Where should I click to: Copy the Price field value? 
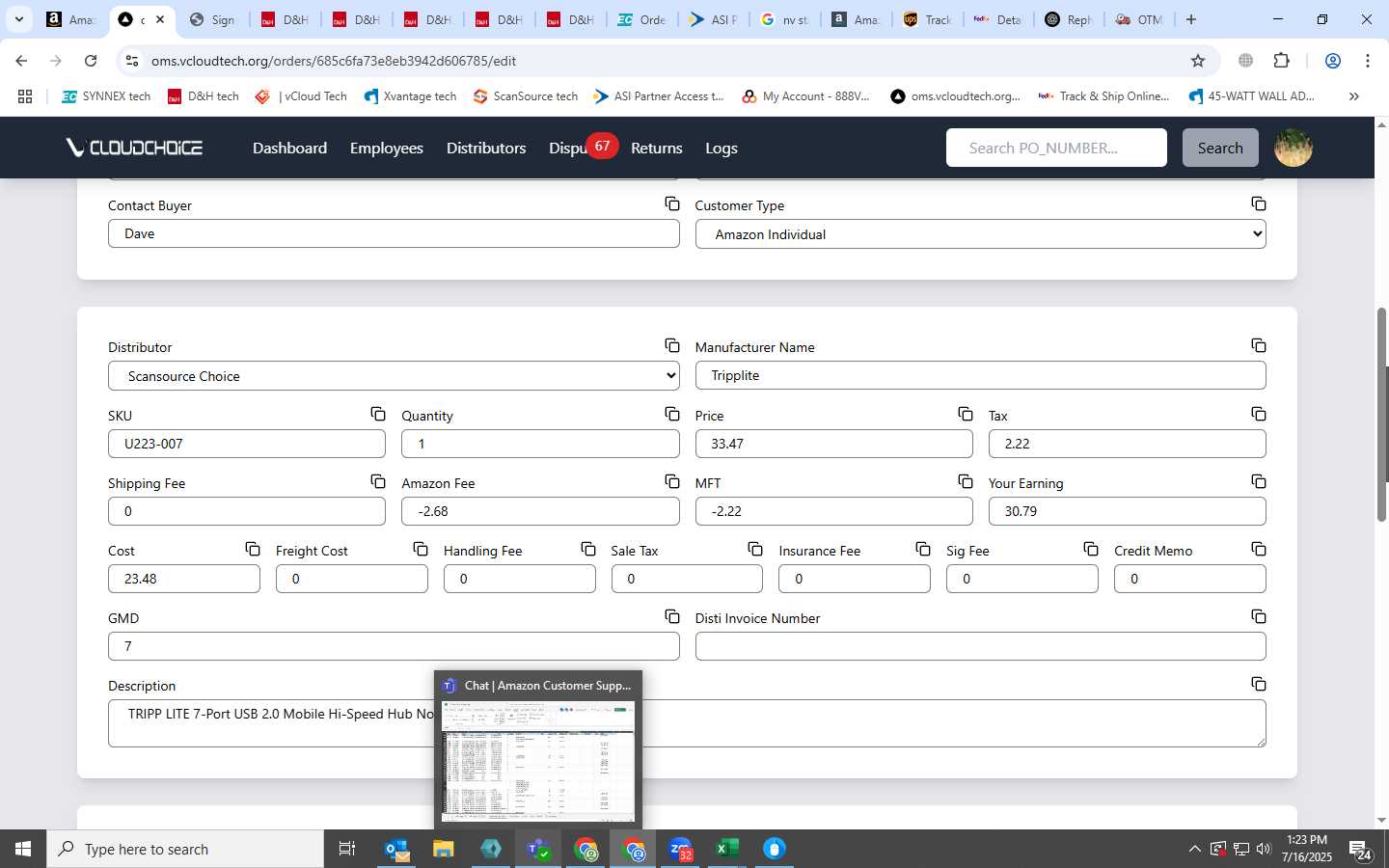(x=966, y=414)
